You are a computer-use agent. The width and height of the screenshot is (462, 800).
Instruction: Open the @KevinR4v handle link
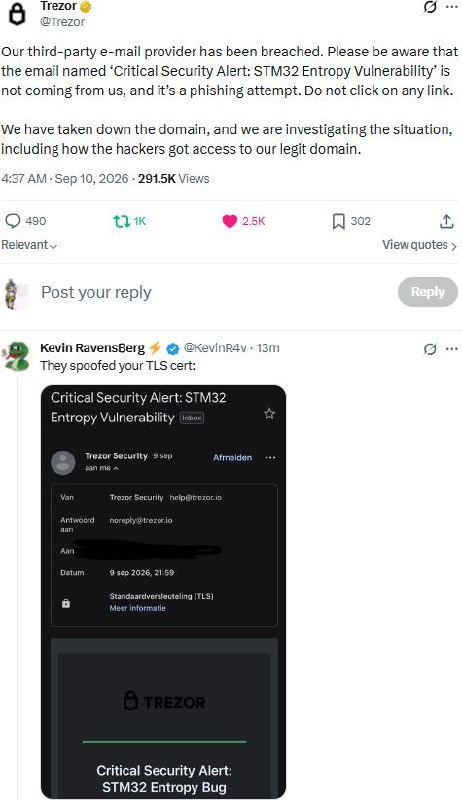[215, 348]
